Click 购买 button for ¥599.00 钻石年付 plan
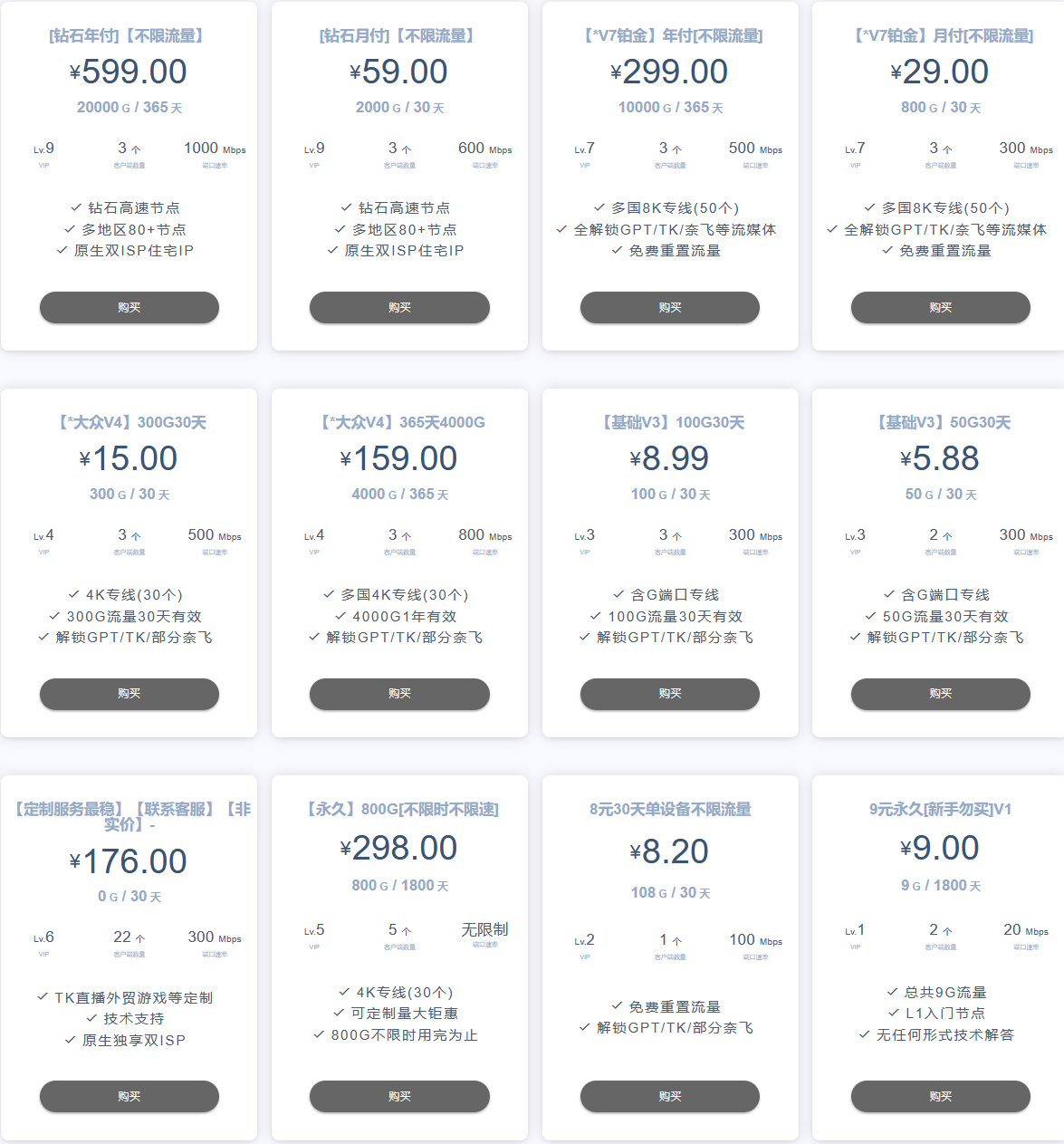Screen dimensions: 1064x1144 tap(129, 308)
